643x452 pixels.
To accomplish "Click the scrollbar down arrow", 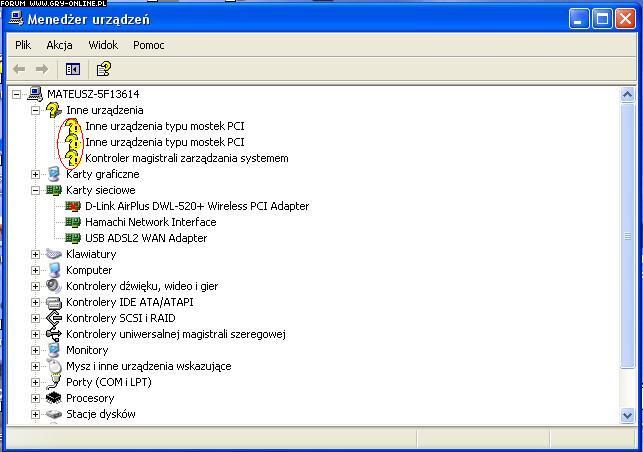I will 628,415.
